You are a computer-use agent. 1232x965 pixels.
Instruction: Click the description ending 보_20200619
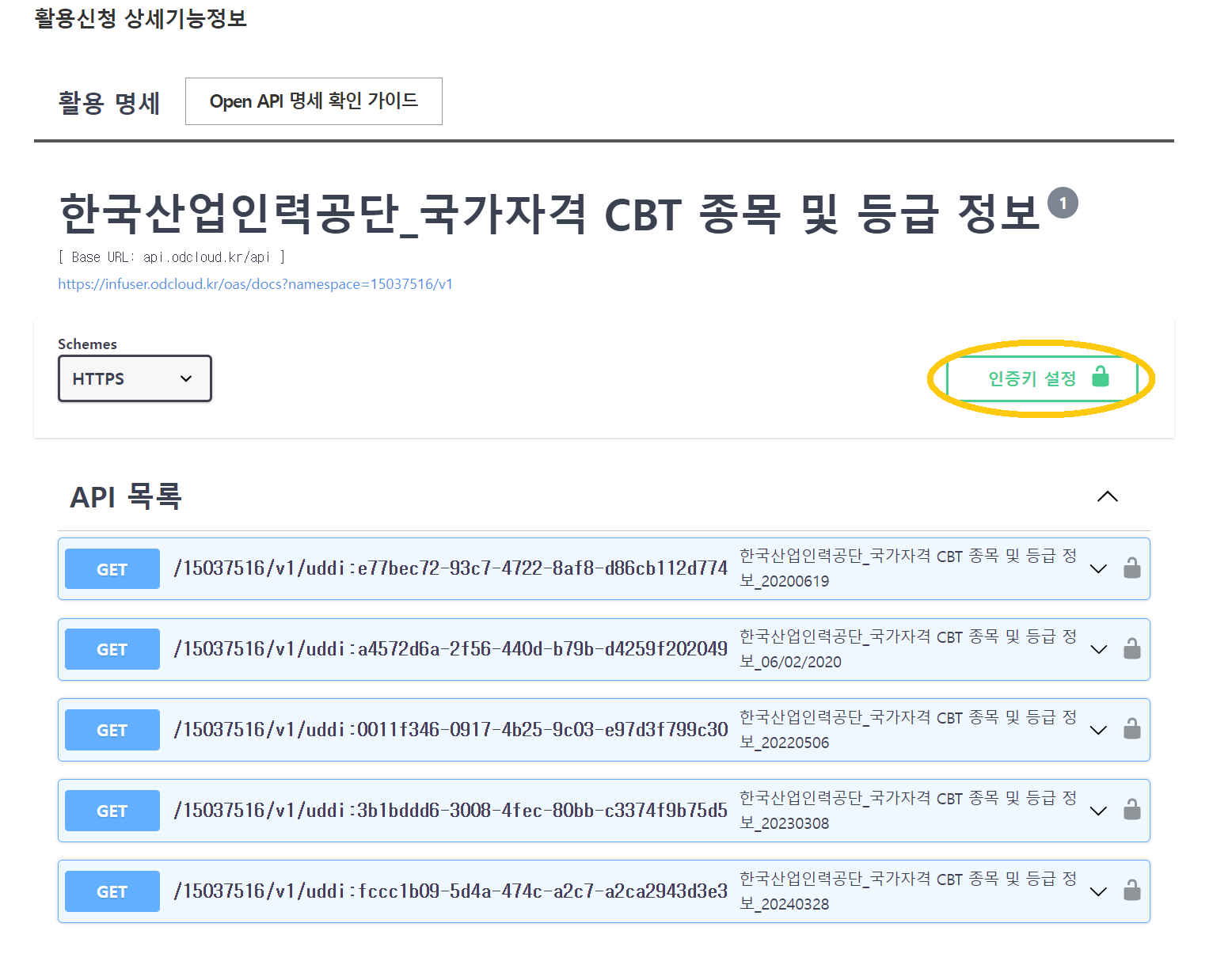coord(908,568)
